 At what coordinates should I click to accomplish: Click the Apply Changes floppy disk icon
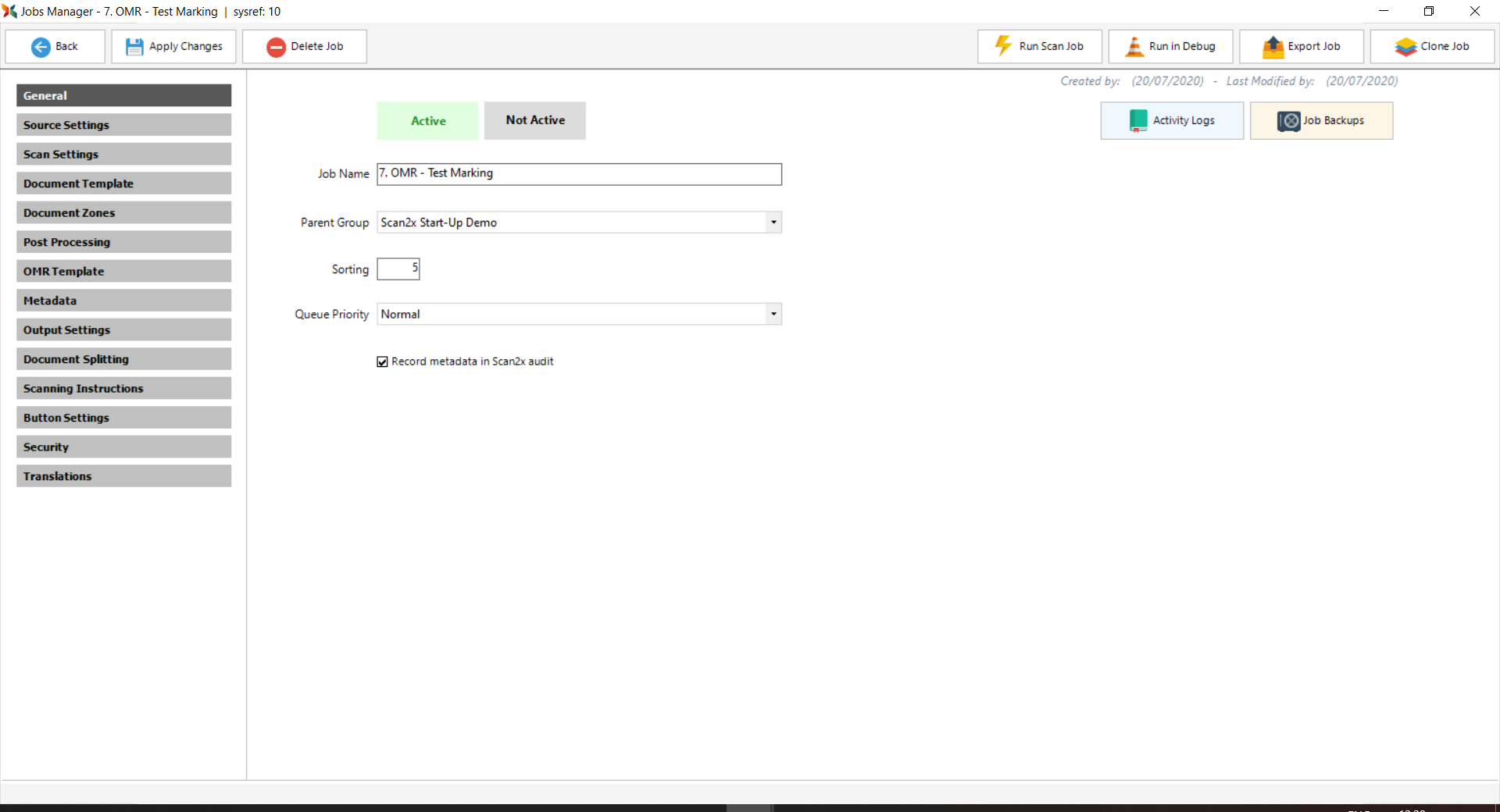click(x=134, y=47)
